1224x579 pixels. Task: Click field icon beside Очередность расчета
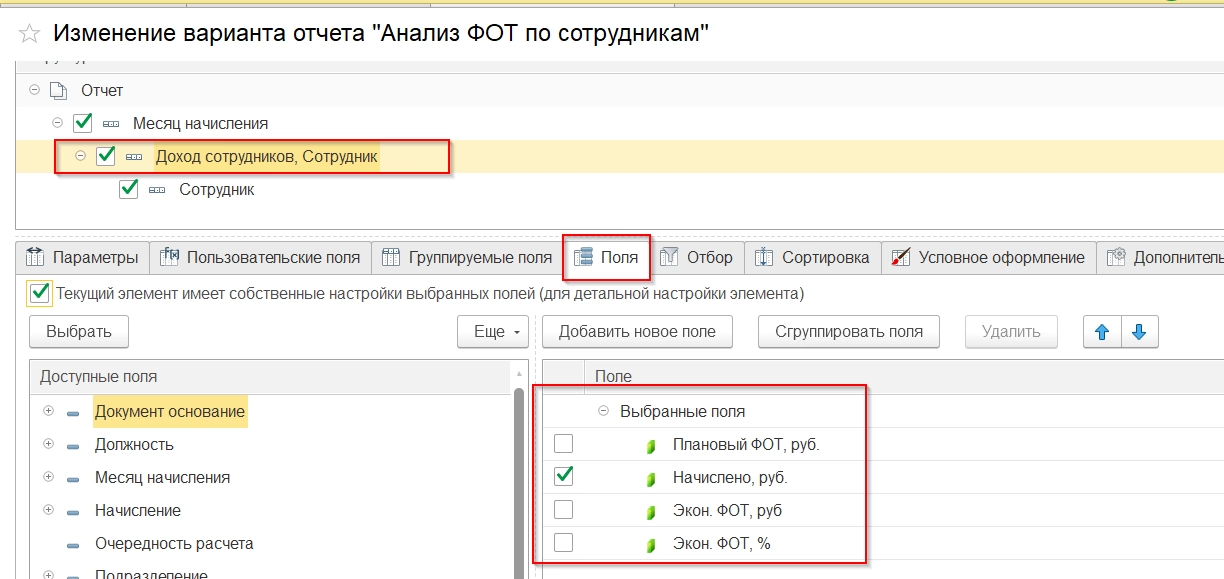73,545
